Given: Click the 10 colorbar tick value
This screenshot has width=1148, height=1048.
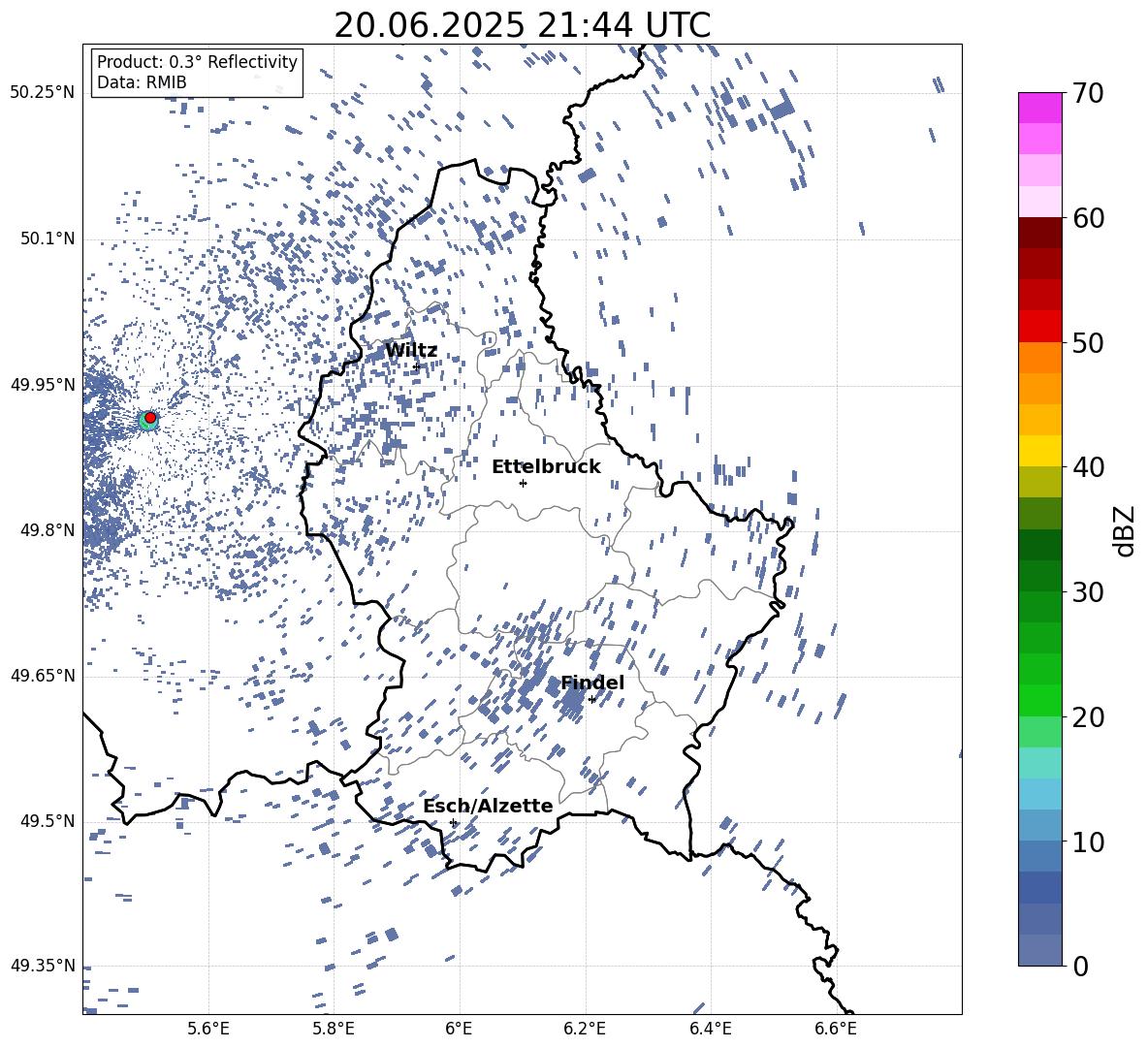Looking at the screenshot, I should click(1088, 842).
